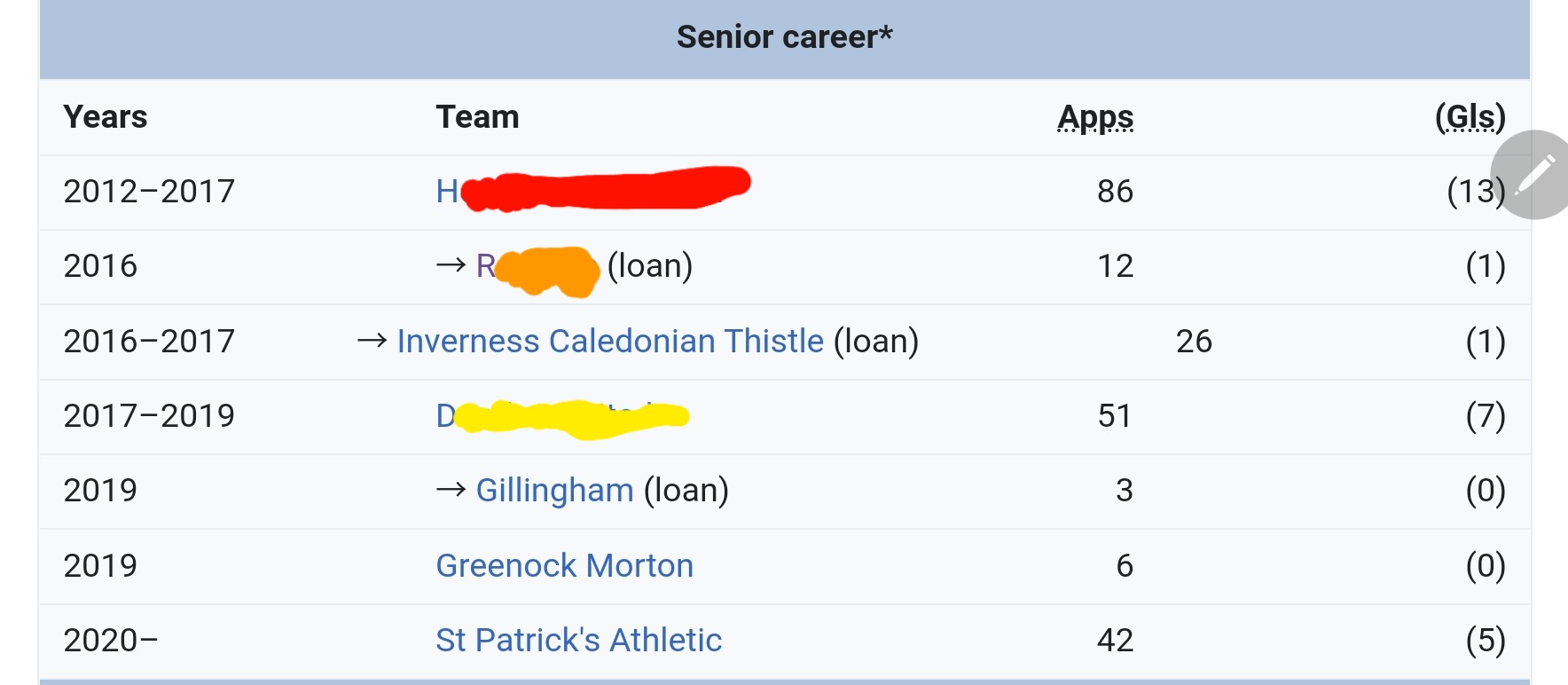Viewport: 1568px width, 685px height.
Task: Select the 26 appearances in Inverness row
Action: 1194,342
